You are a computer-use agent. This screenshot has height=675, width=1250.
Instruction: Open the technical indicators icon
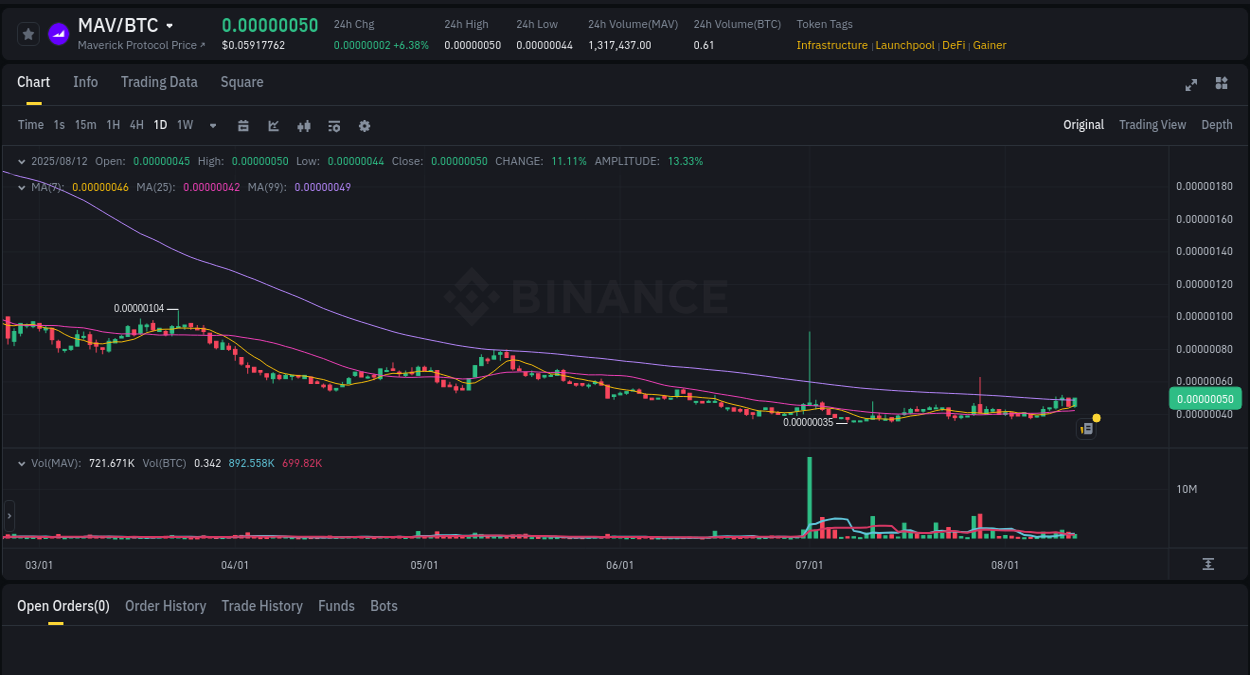(334, 125)
